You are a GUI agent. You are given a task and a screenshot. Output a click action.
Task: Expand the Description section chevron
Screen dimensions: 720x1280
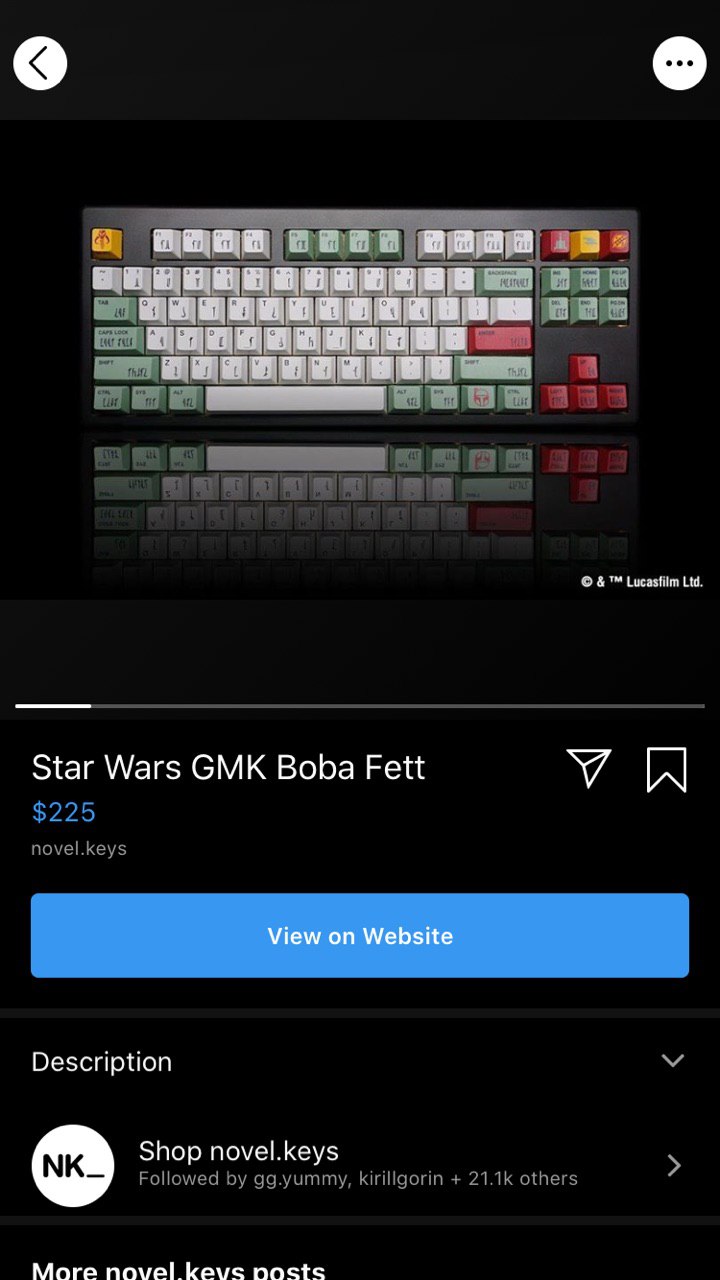click(673, 1061)
